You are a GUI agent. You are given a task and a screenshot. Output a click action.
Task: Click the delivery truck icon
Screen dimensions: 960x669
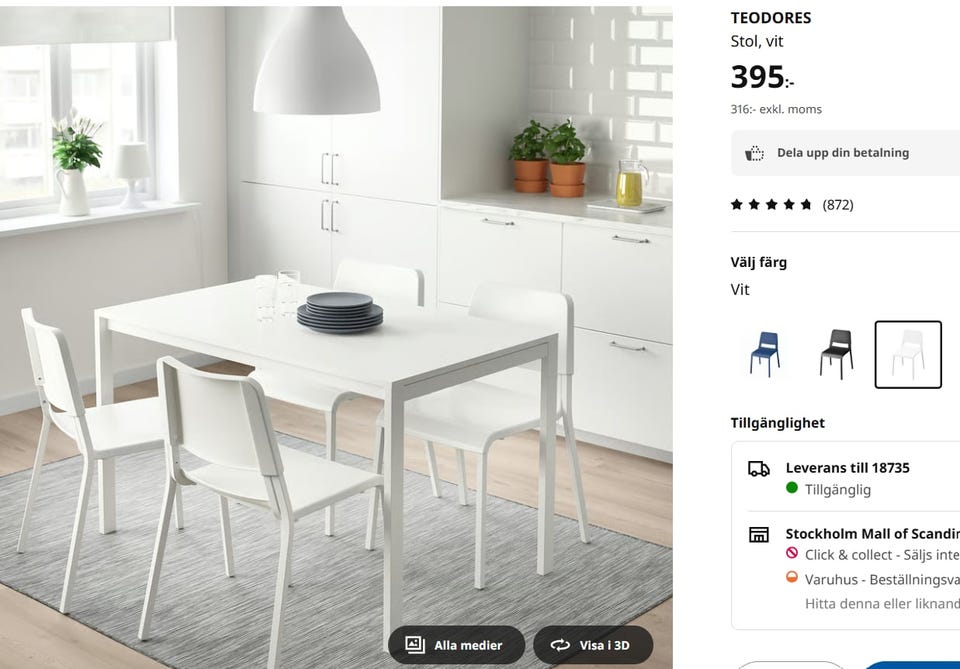pyautogui.click(x=759, y=469)
